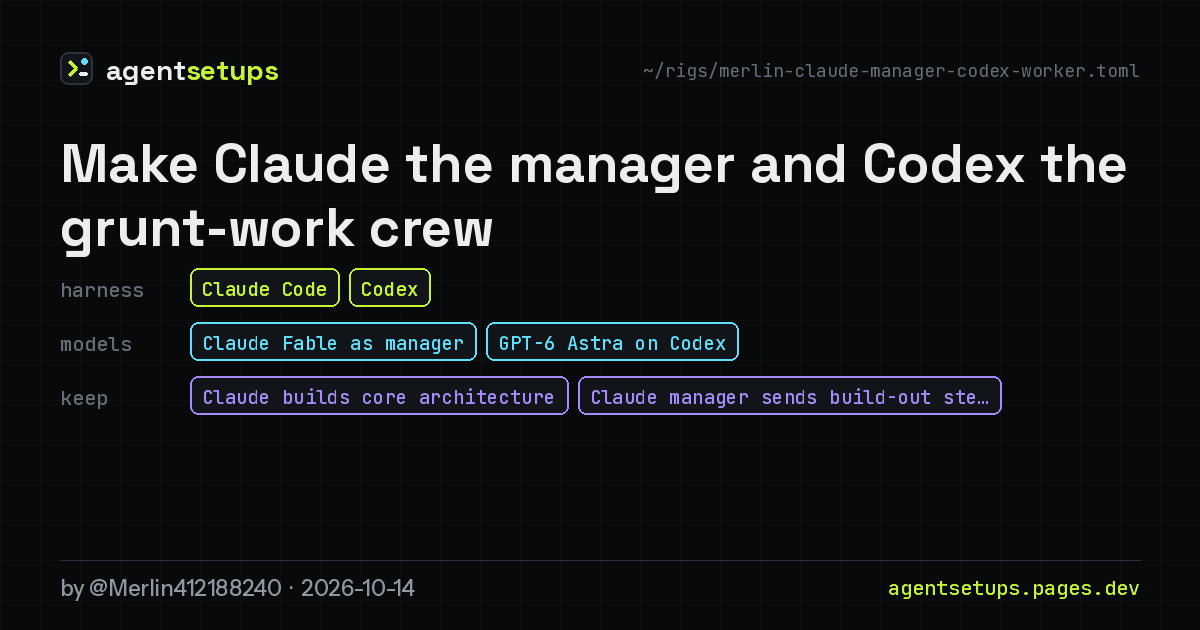Screen dimensions: 1200x630
Task: Click the author handle @Merlin412188240
Action: 185,589
